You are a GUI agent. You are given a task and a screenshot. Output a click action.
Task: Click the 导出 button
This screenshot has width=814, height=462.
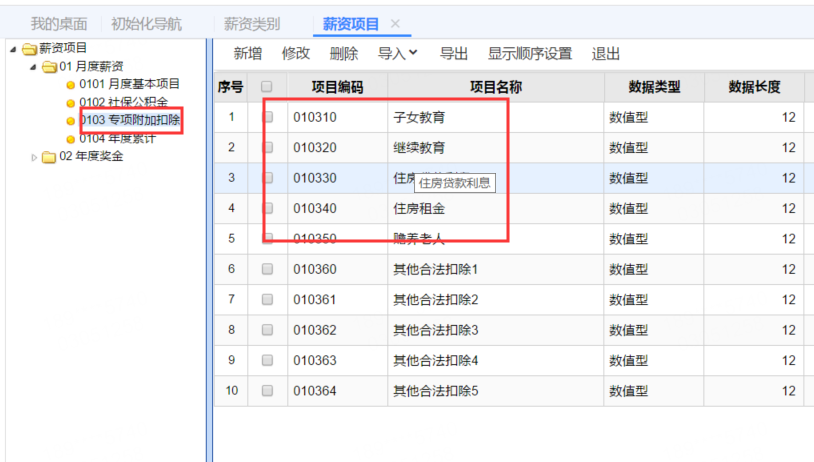click(454, 53)
